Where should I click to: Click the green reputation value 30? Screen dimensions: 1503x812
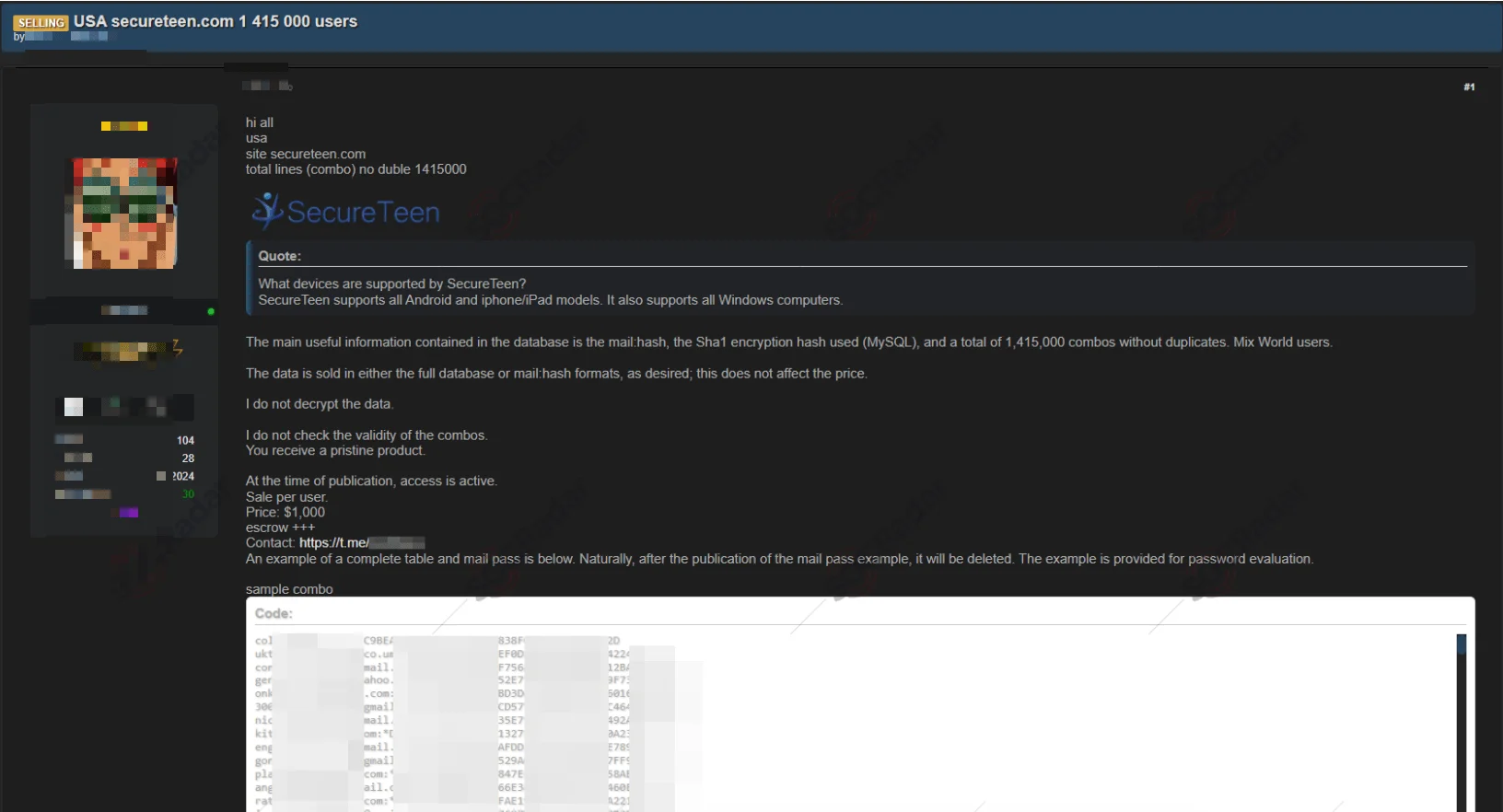[x=188, y=494]
